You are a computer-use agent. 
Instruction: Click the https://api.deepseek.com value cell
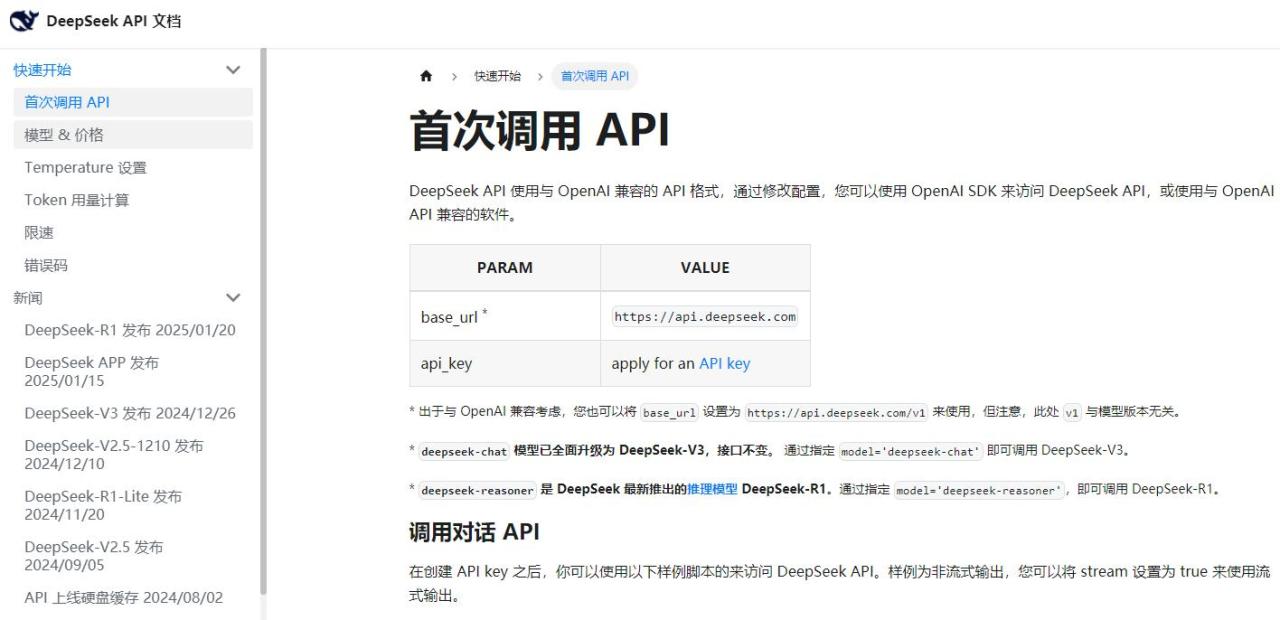(705, 317)
